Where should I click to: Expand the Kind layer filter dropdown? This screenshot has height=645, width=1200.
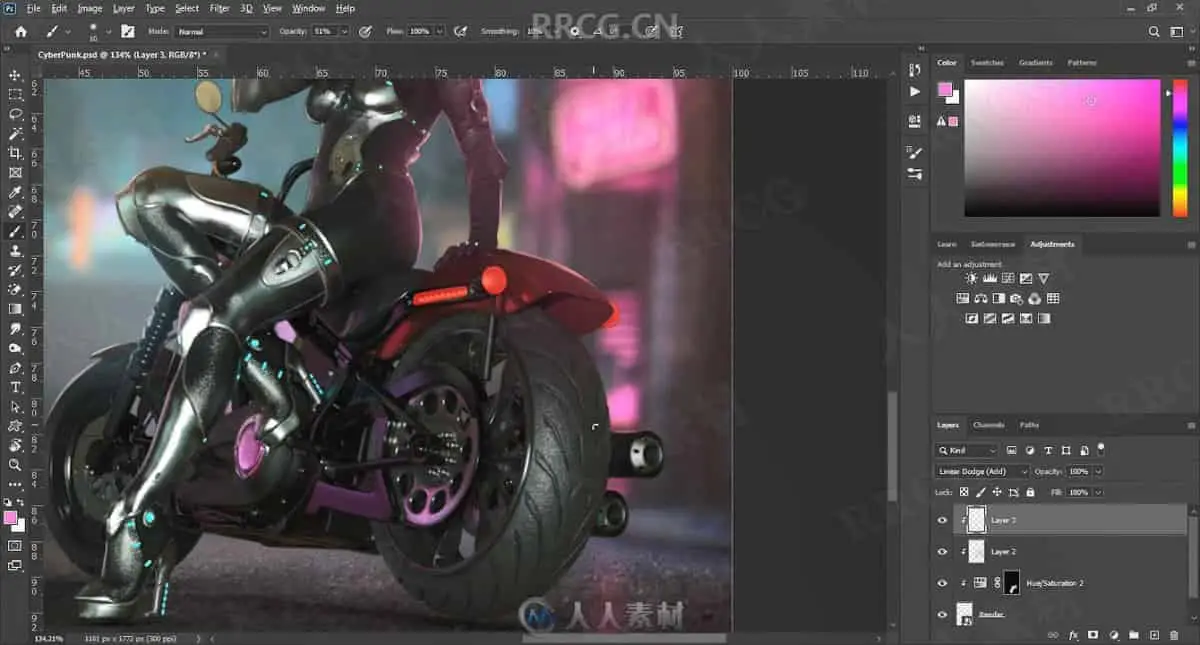967,451
